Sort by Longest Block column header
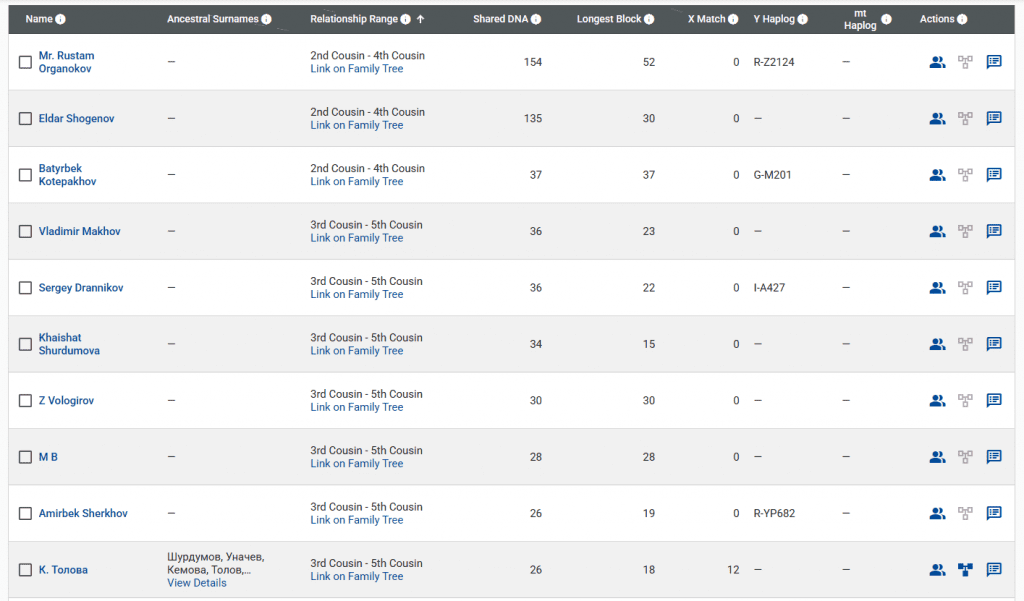Viewport: 1024px width, 601px height. (x=609, y=19)
